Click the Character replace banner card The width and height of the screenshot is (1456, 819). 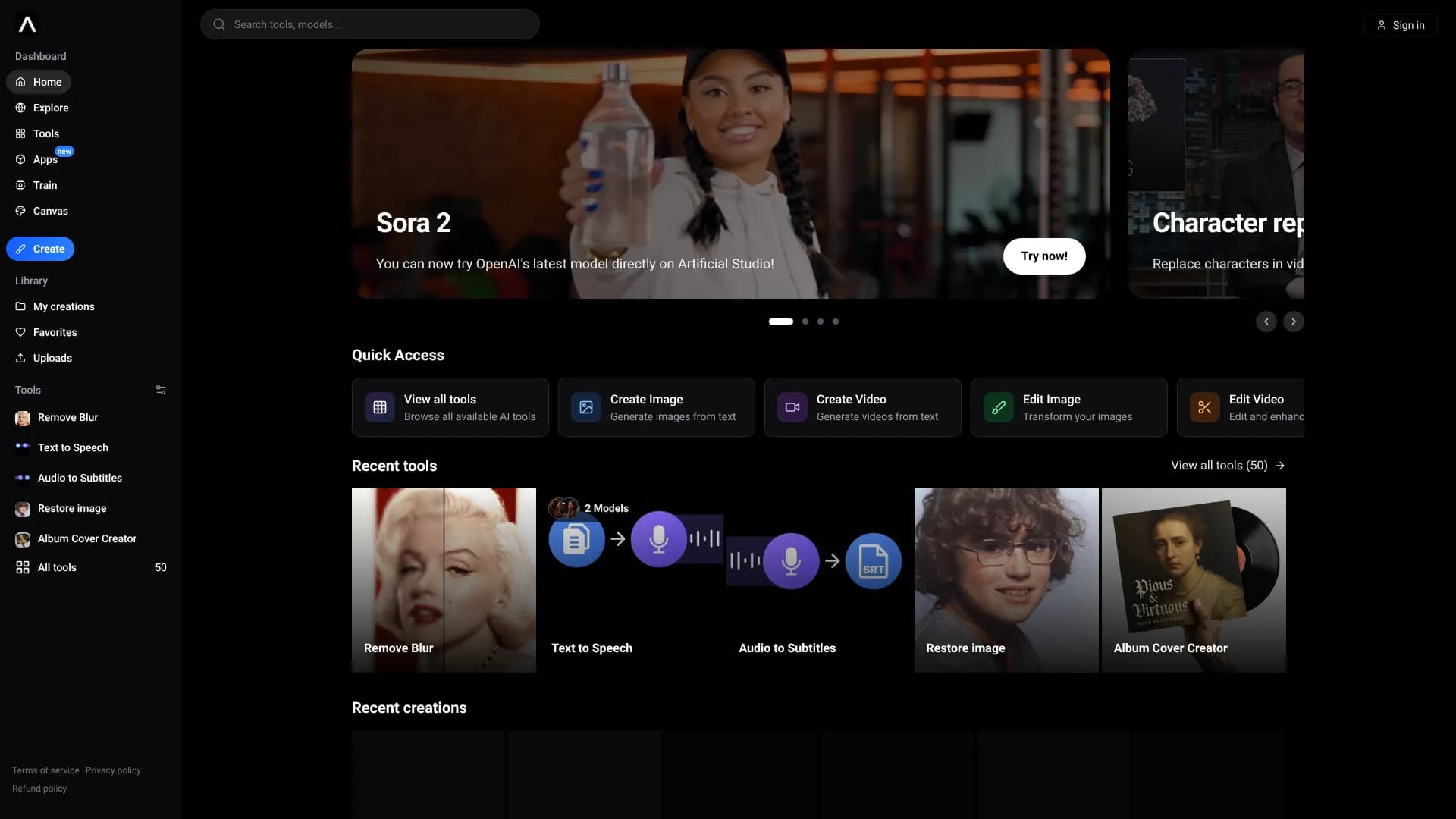[x=1216, y=174]
